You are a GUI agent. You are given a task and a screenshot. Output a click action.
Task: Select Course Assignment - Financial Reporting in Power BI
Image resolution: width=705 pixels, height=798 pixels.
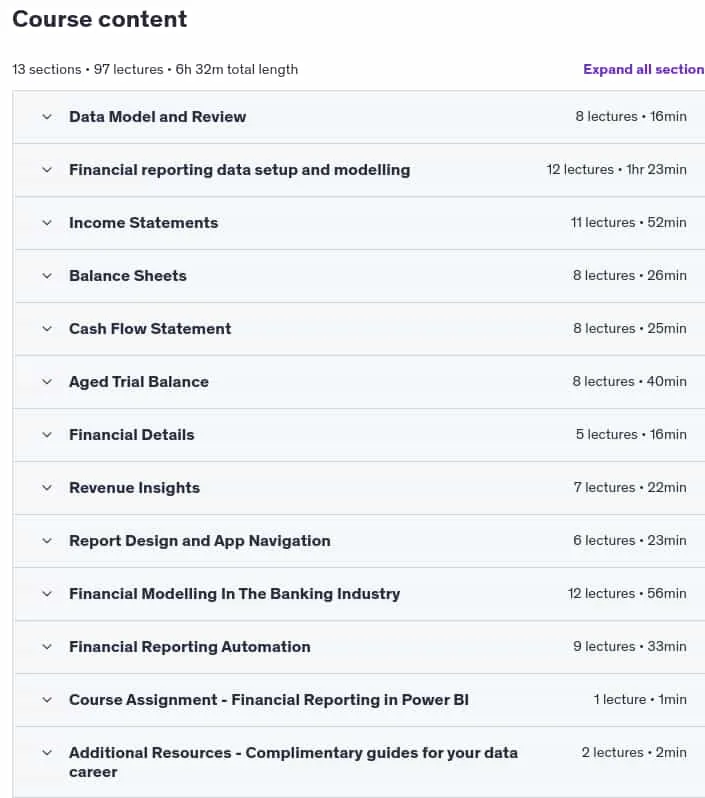(269, 699)
